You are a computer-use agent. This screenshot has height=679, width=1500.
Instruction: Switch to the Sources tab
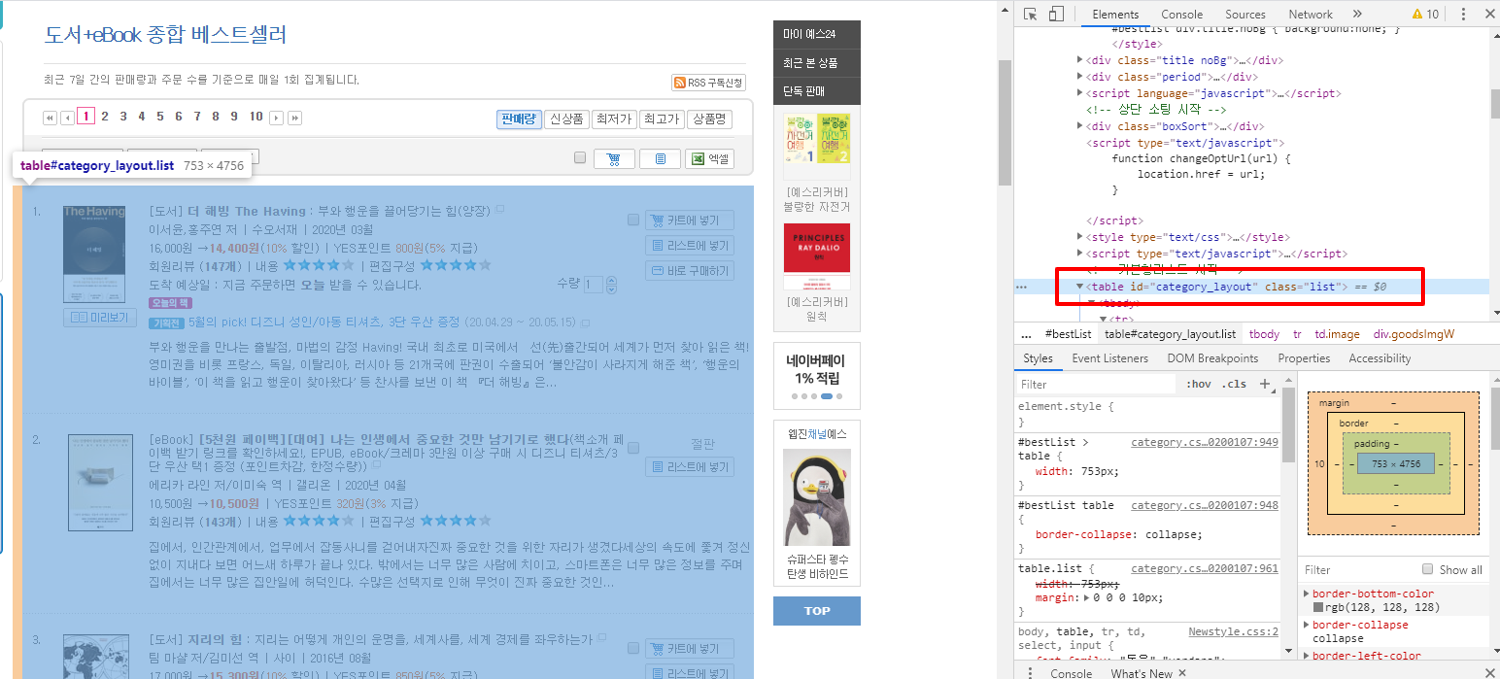1245,14
